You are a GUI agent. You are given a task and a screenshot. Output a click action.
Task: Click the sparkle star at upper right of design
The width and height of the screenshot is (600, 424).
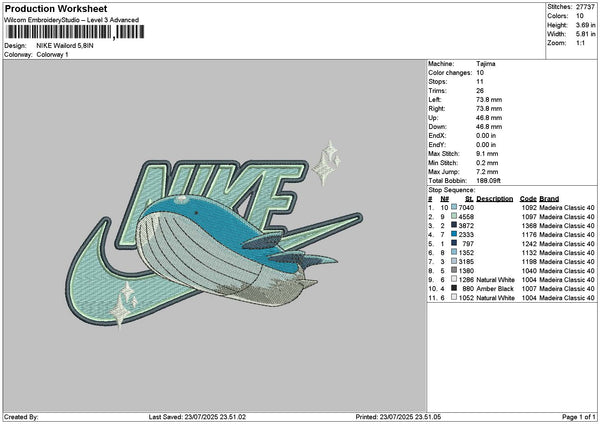pyautogui.click(x=326, y=163)
